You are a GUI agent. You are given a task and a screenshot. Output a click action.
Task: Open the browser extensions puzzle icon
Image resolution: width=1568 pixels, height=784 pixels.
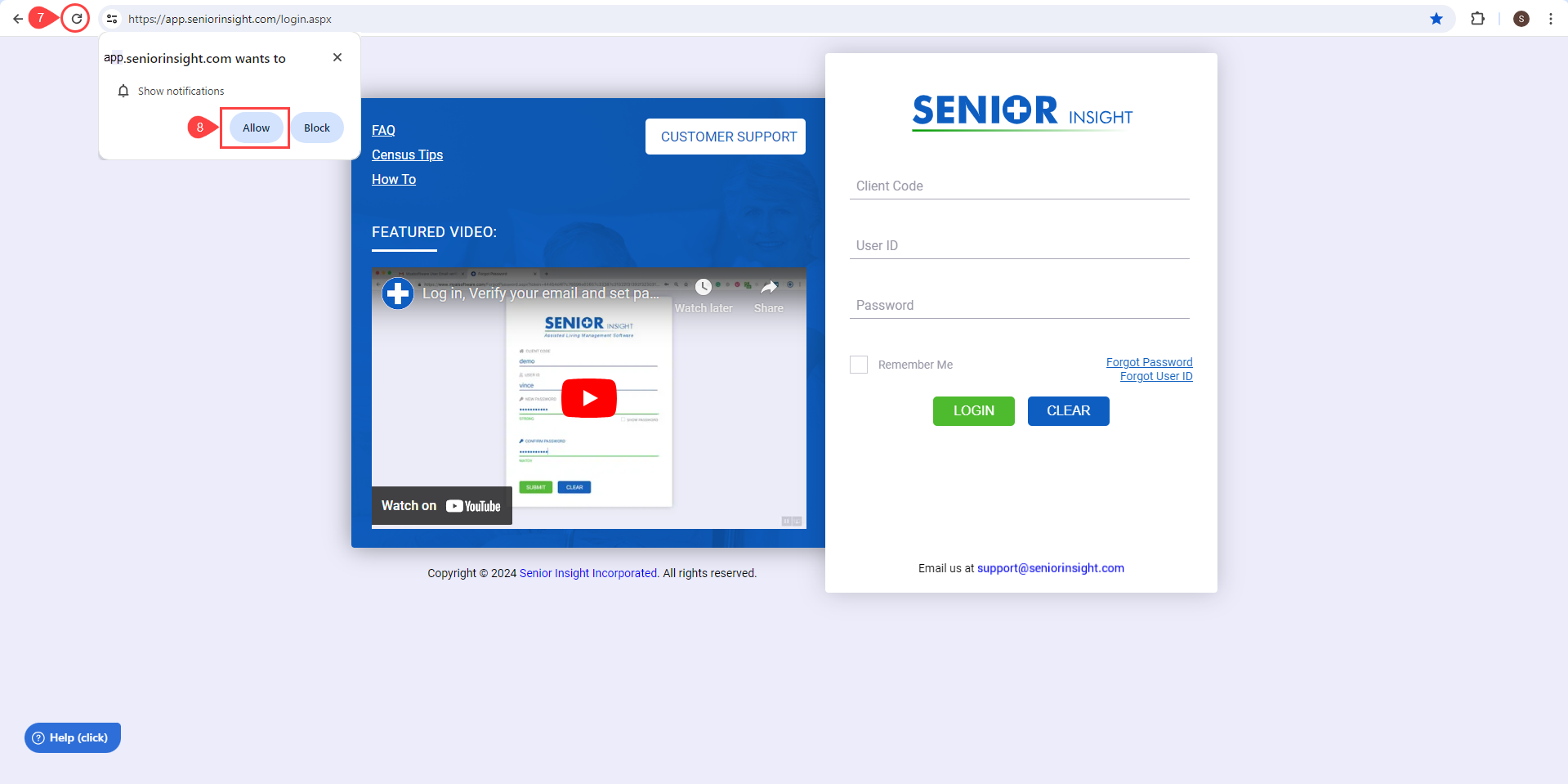pyautogui.click(x=1477, y=19)
